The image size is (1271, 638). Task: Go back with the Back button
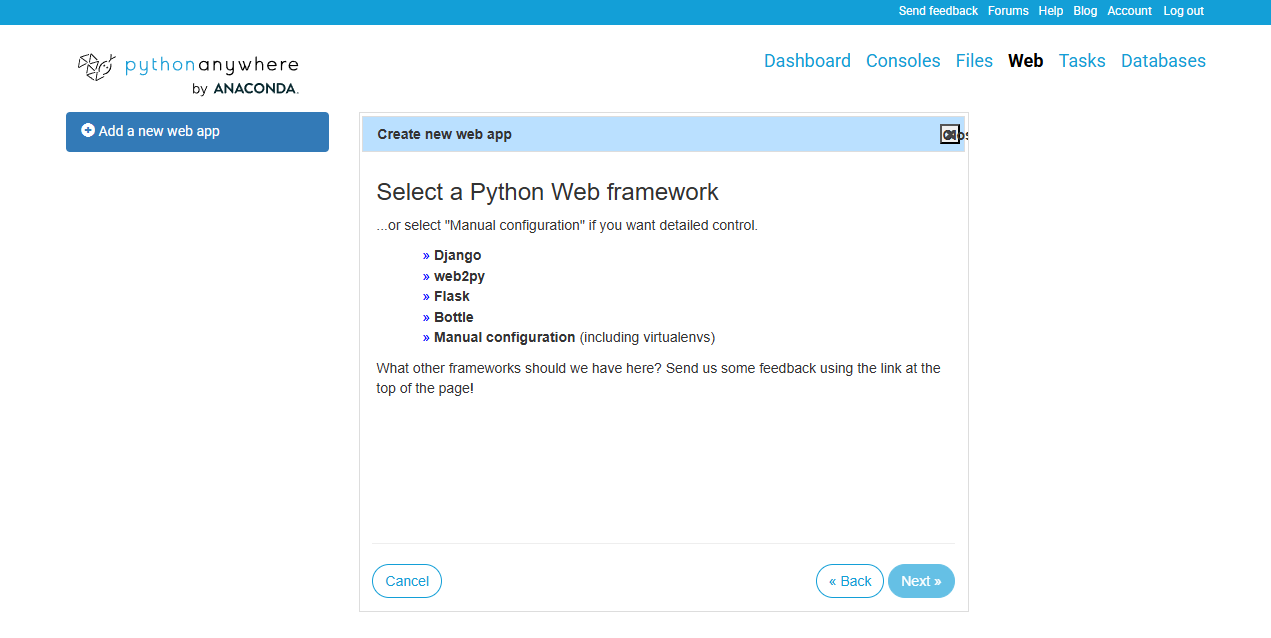(x=850, y=581)
